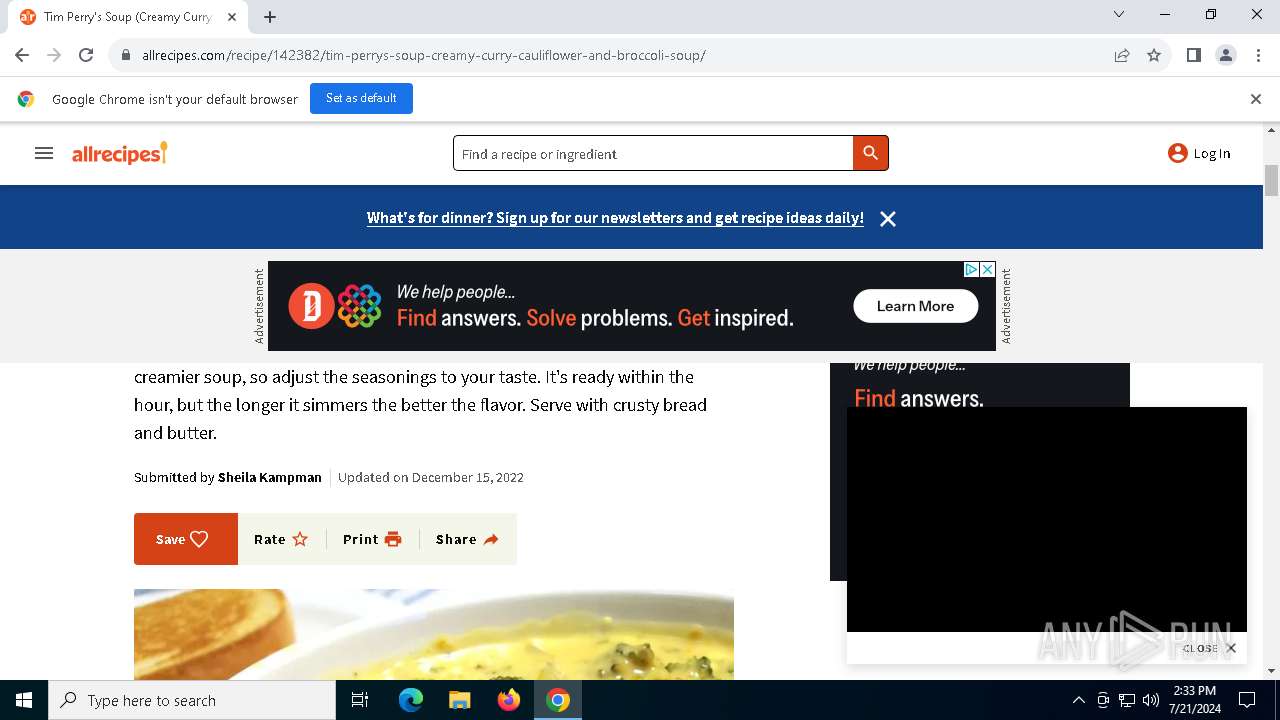Close the Tim Perry's Soup tab

(x=232, y=17)
